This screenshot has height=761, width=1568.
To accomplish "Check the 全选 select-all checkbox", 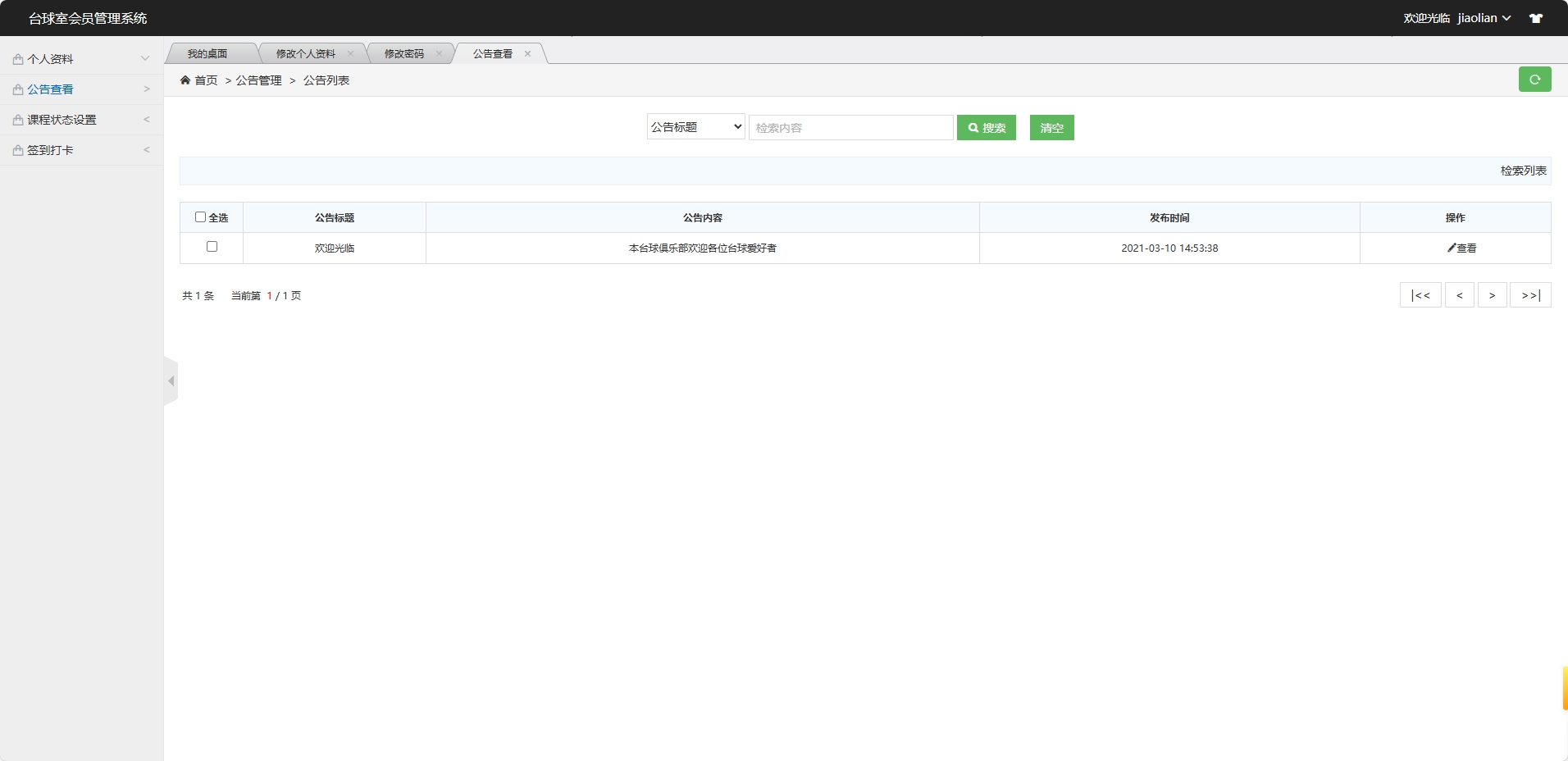I will click(201, 216).
